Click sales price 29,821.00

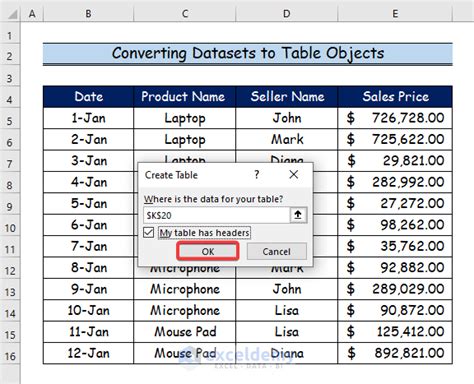click(395, 161)
